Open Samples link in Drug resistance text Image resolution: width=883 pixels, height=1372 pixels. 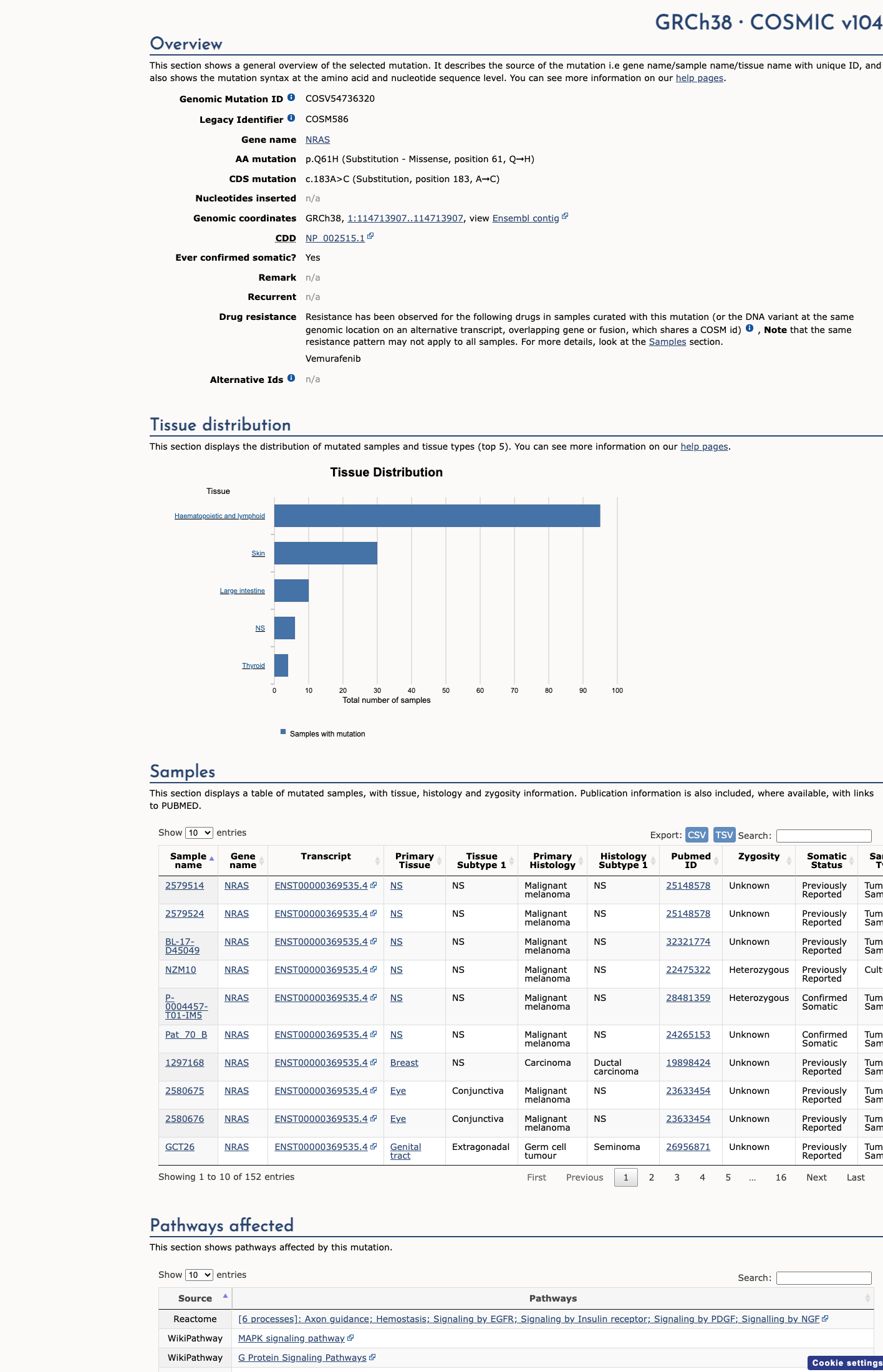(667, 342)
